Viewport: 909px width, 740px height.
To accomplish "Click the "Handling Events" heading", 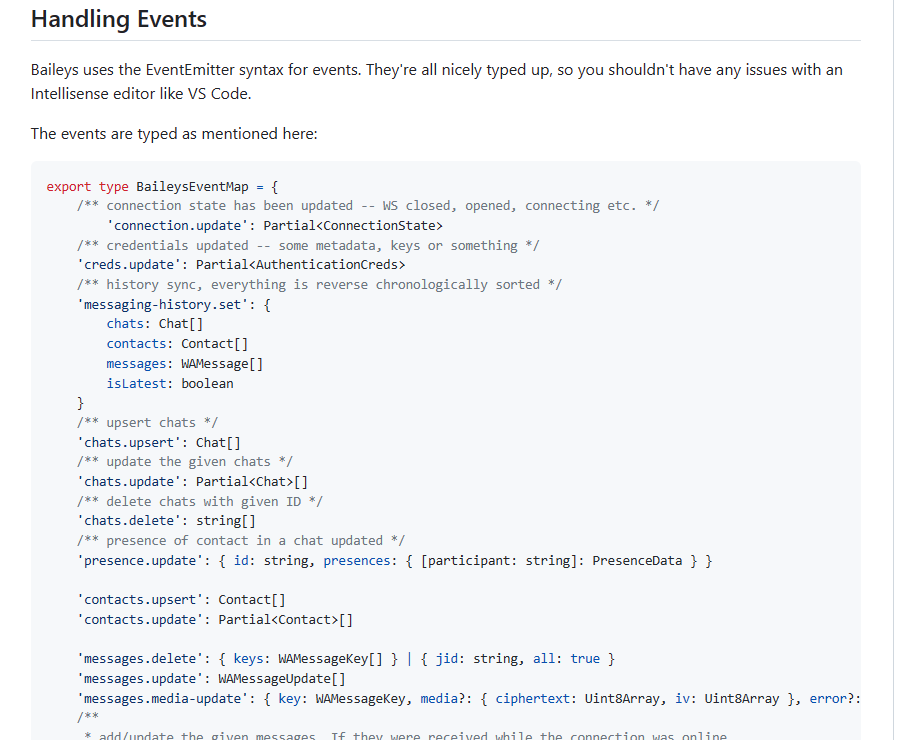I will 119,19.
